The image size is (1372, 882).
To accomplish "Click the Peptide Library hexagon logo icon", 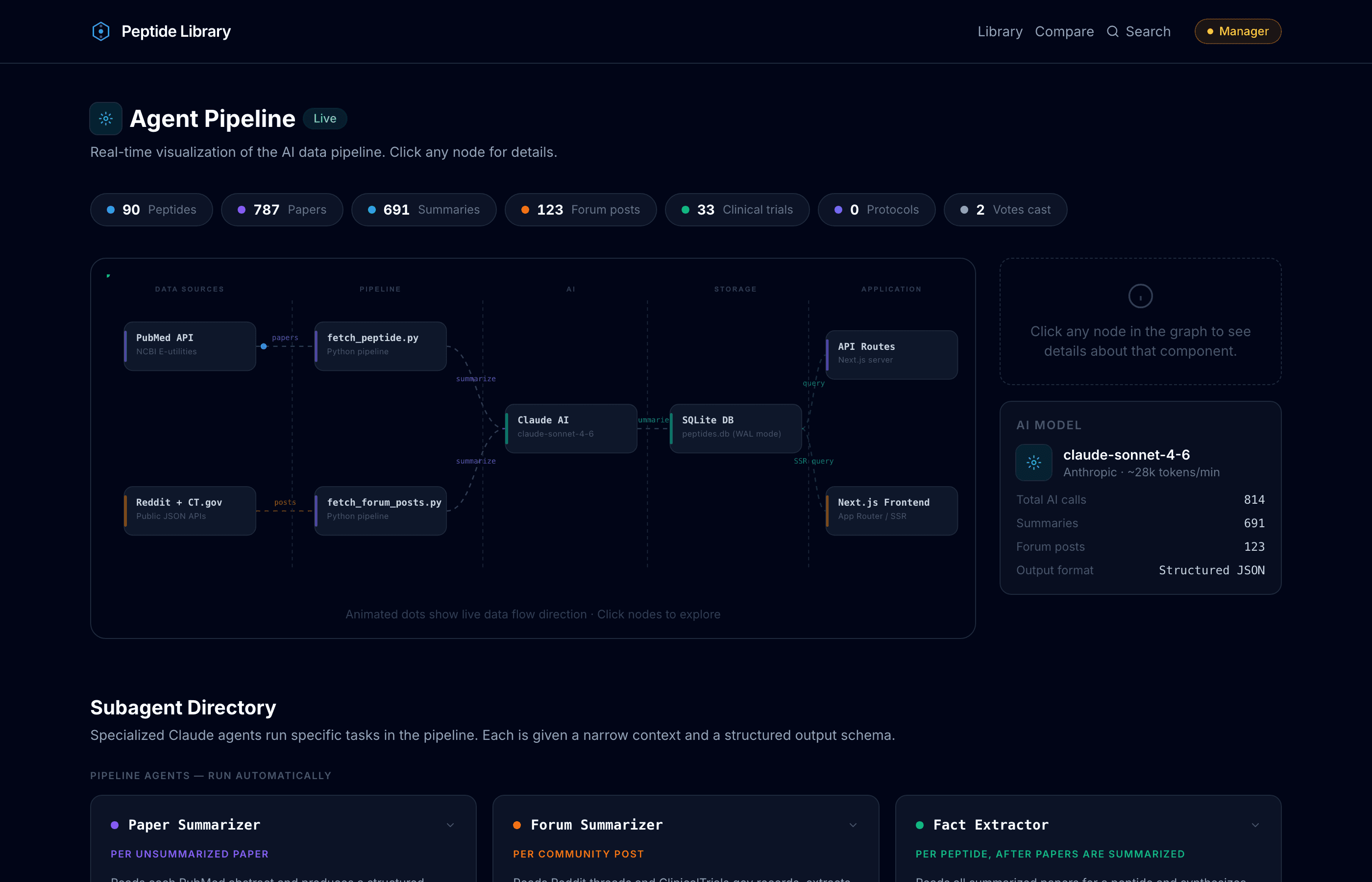I will 101,31.
